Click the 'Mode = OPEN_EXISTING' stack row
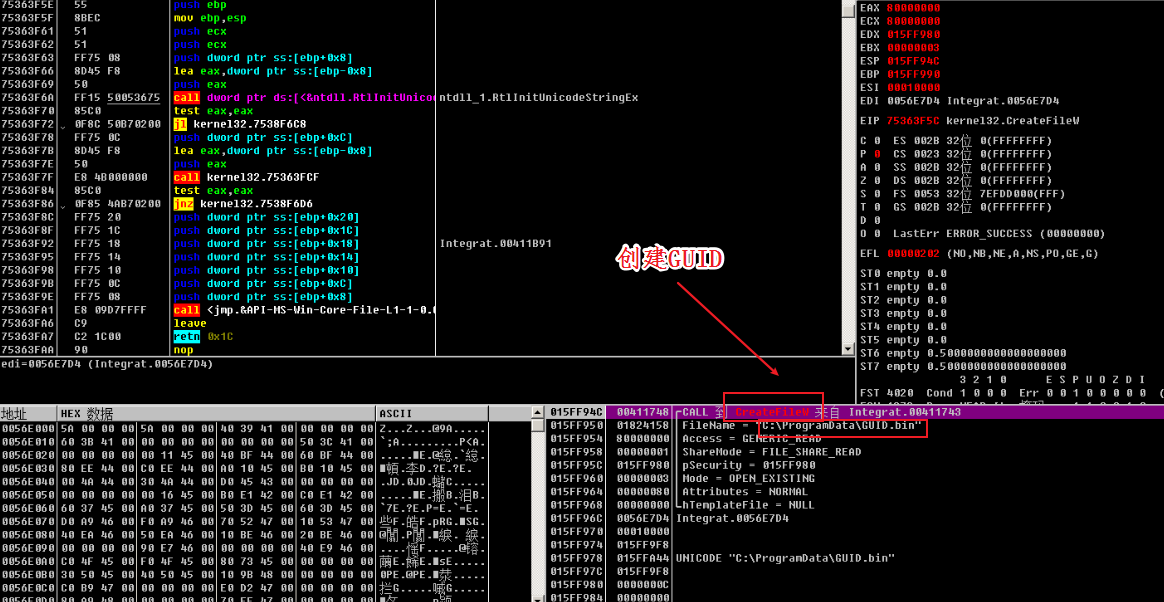The width and height of the screenshot is (1164, 602). [855, 479]
